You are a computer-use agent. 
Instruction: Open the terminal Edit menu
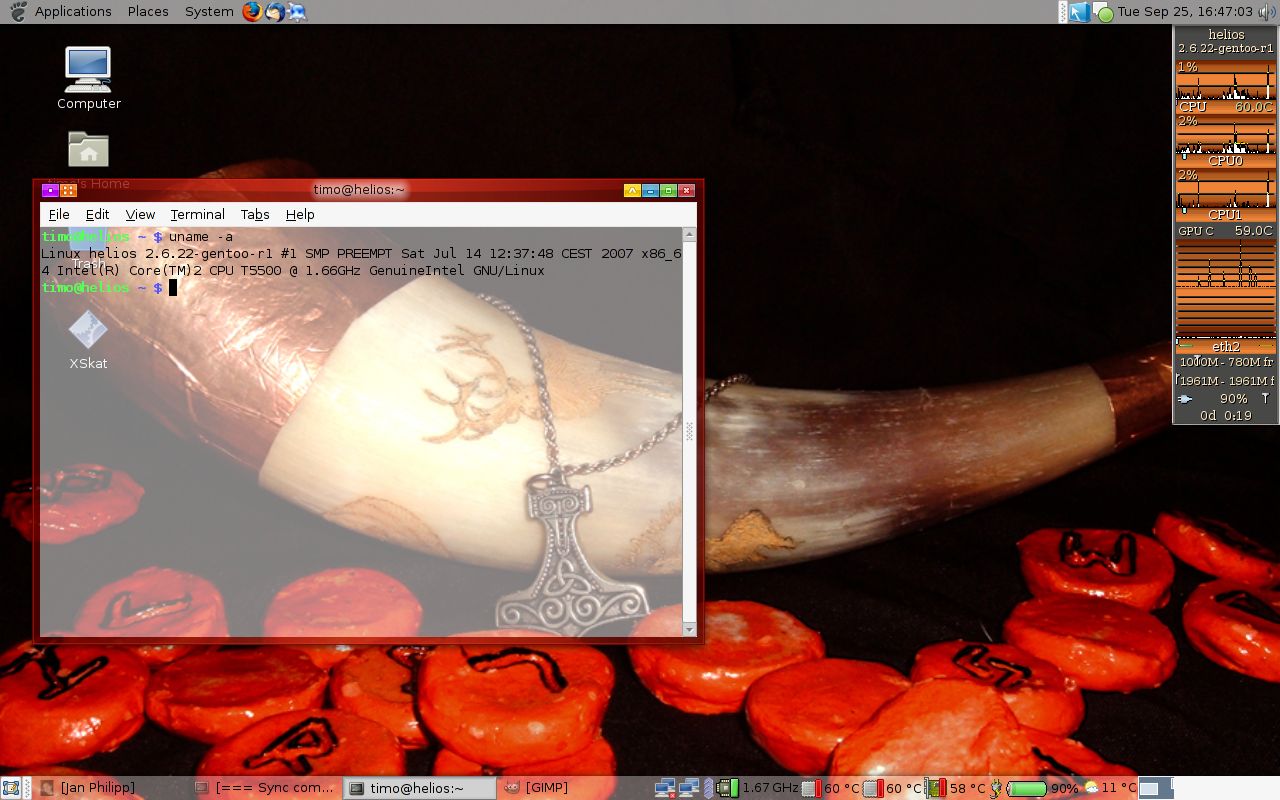coord(97,214)
